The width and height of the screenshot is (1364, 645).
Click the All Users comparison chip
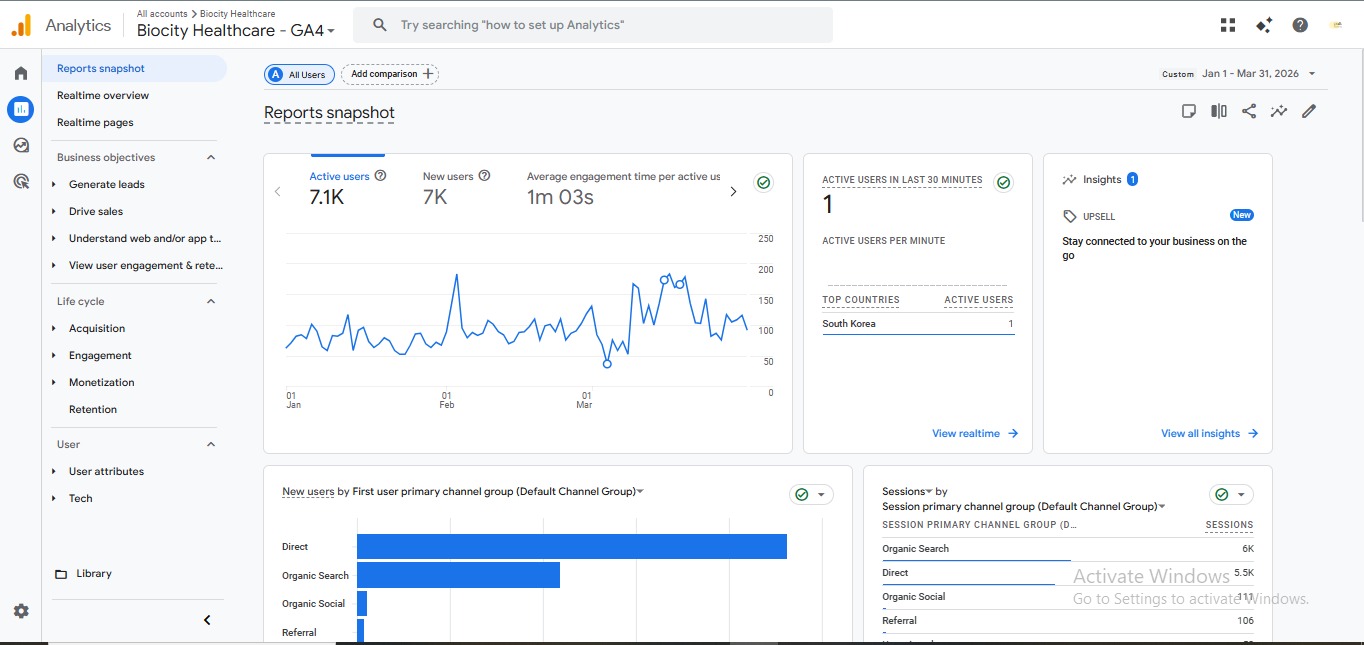click(299, 74)
